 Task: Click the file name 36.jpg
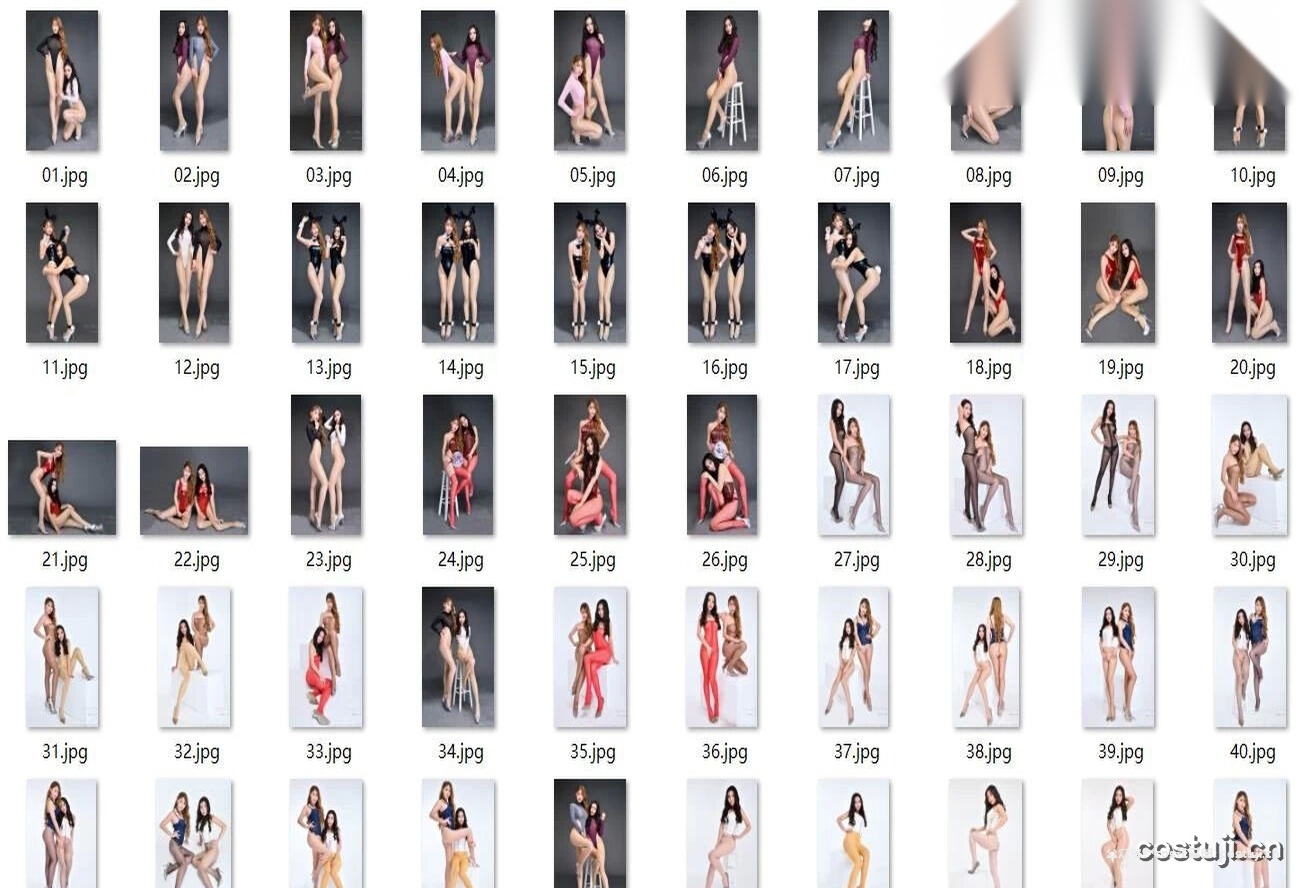pos(725,752)
